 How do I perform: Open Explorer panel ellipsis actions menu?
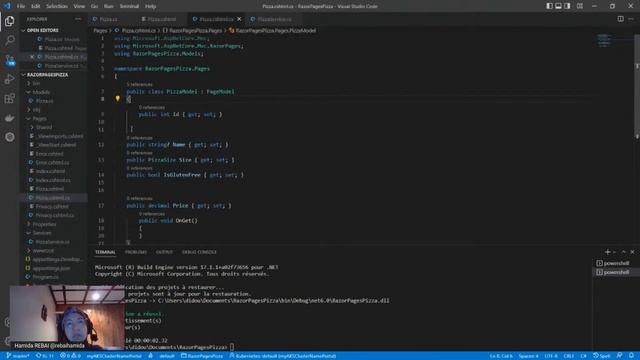[78, 19]
